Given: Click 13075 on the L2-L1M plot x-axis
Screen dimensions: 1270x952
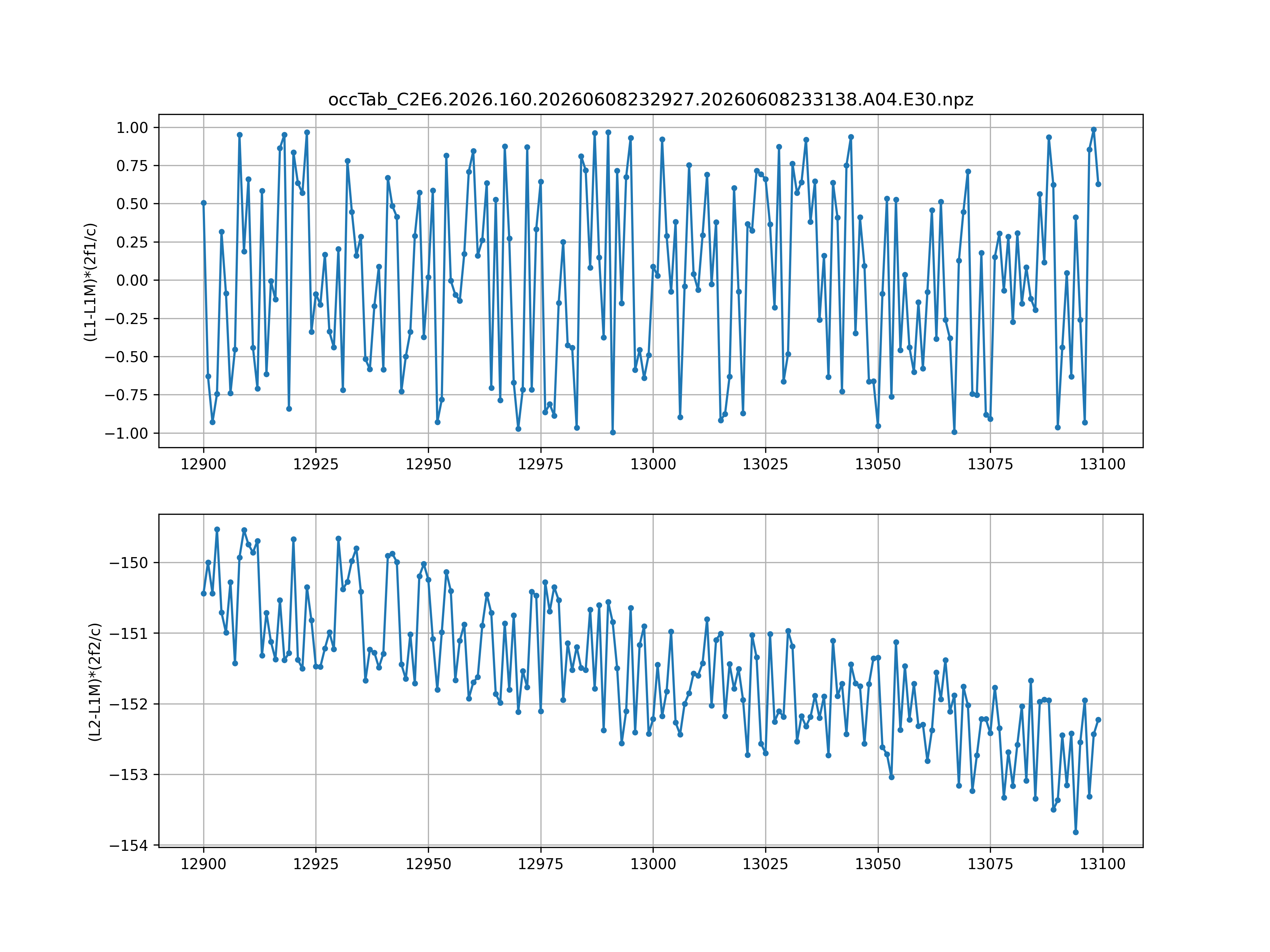Looking at the screenshot, I should point(990,864).
